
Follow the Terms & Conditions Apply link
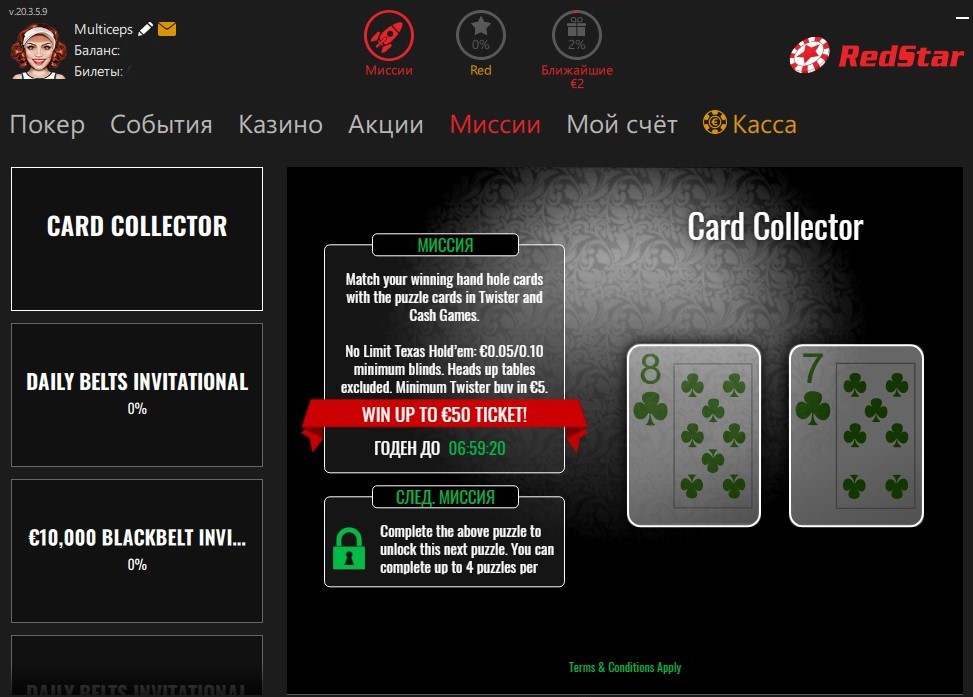click(625, 667)
